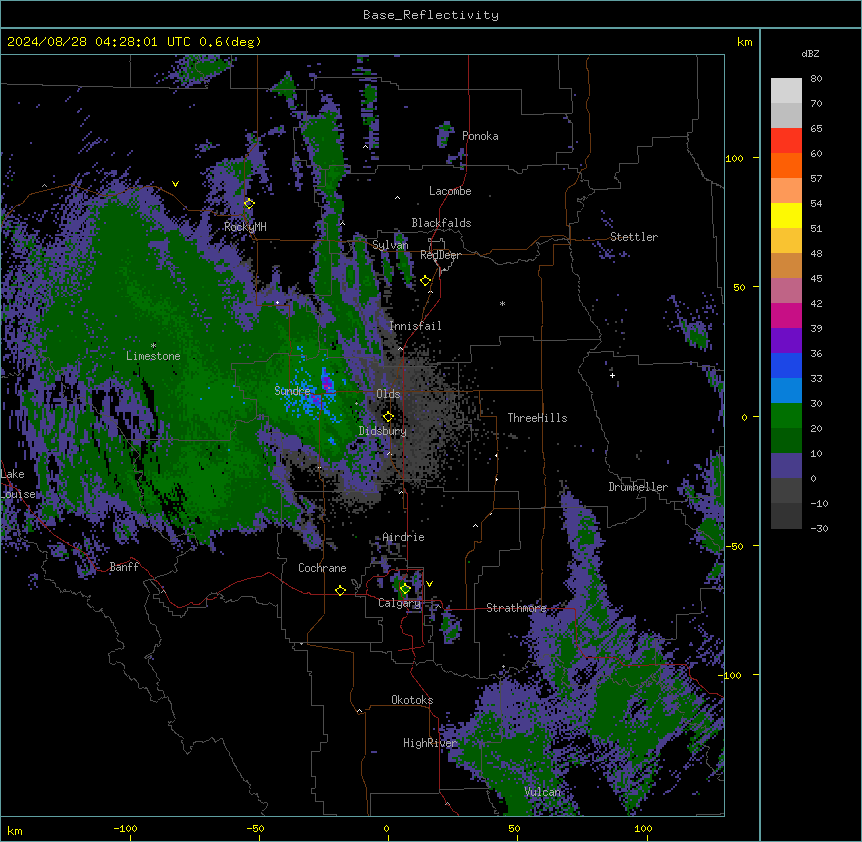Click the Ponoka city label
862x842 pixels.
(480, 136)
